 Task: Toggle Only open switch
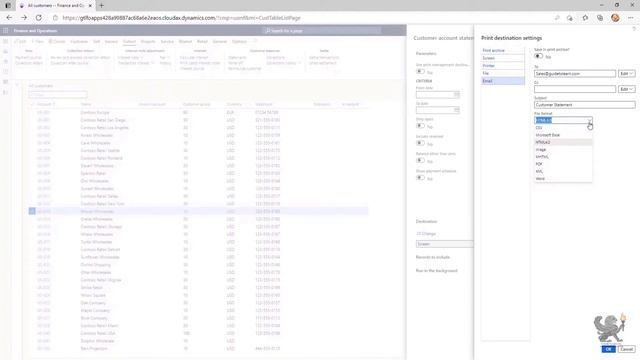(x=420, y=126)
